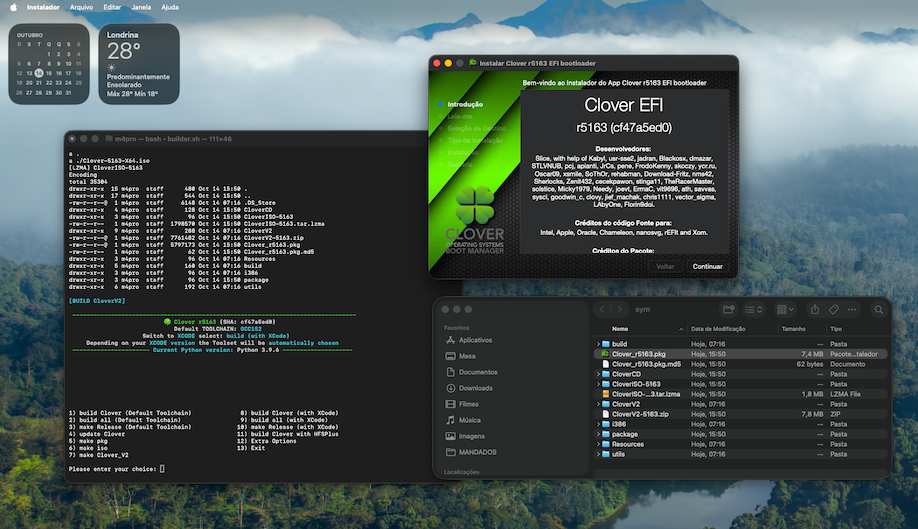This screenshot has height=529, width=918.
Task: Click the search icon in Finder
Action: click(x=879, y=310)
